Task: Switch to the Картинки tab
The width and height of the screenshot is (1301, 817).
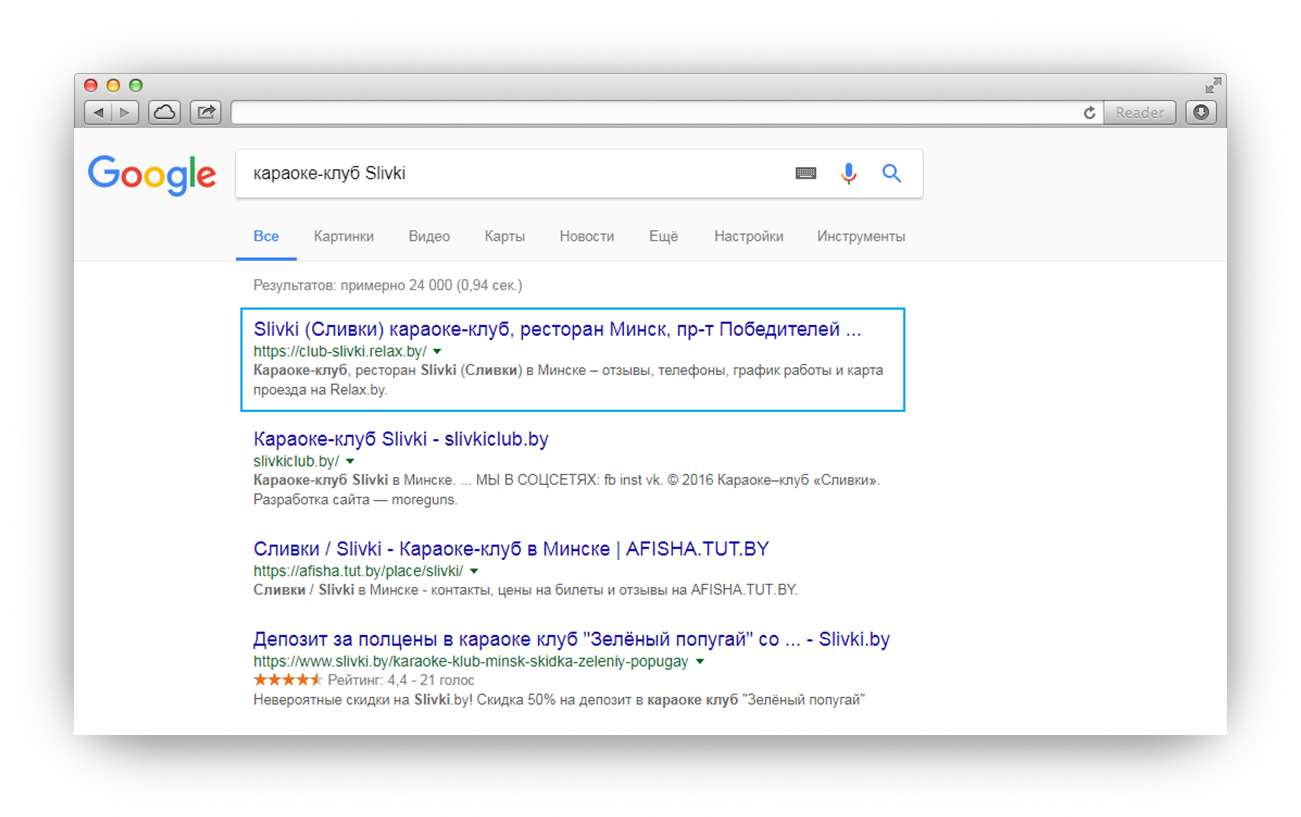Action: [344, 237]
